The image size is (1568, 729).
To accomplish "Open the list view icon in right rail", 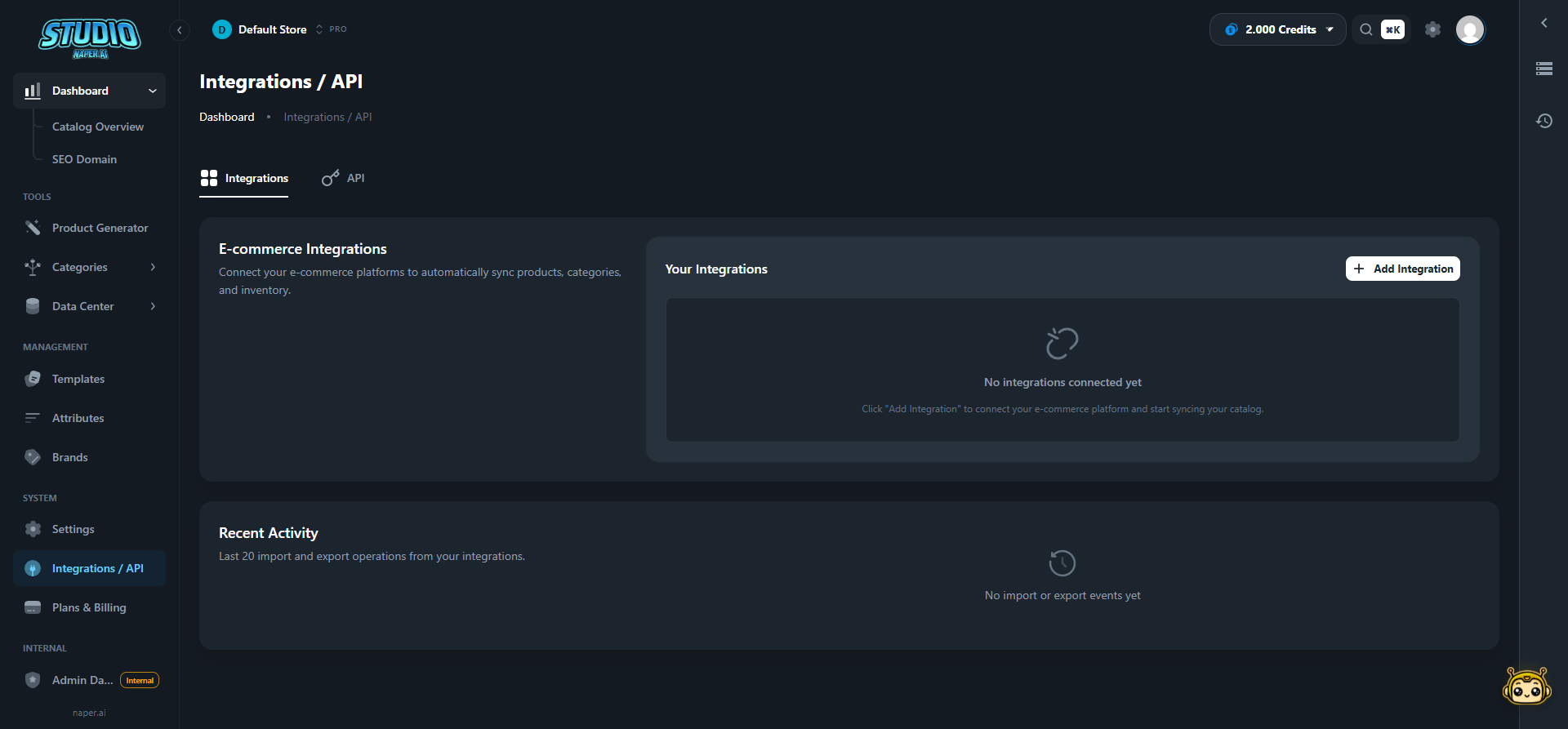I will click(1543, 69).
